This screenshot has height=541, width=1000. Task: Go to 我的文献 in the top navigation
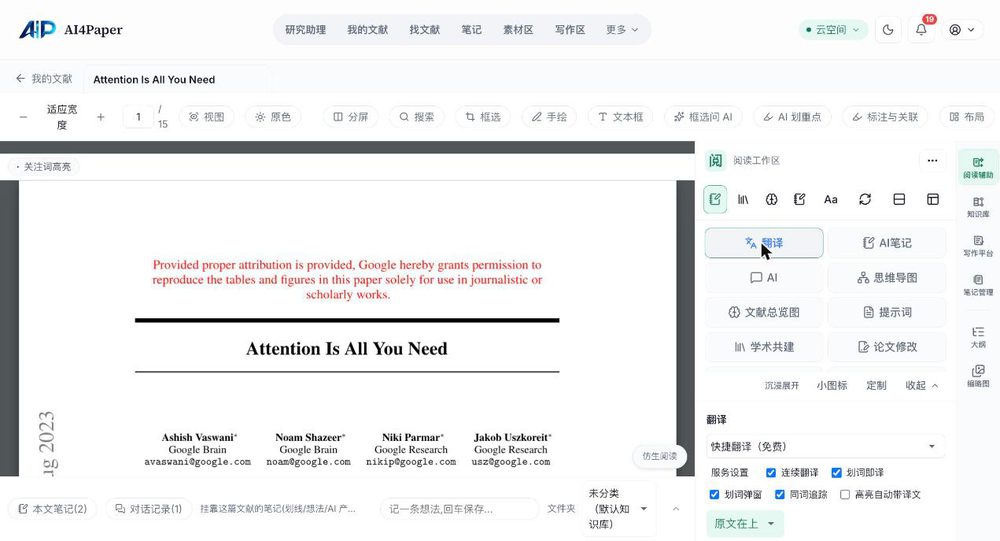click(x=367, y=29)
